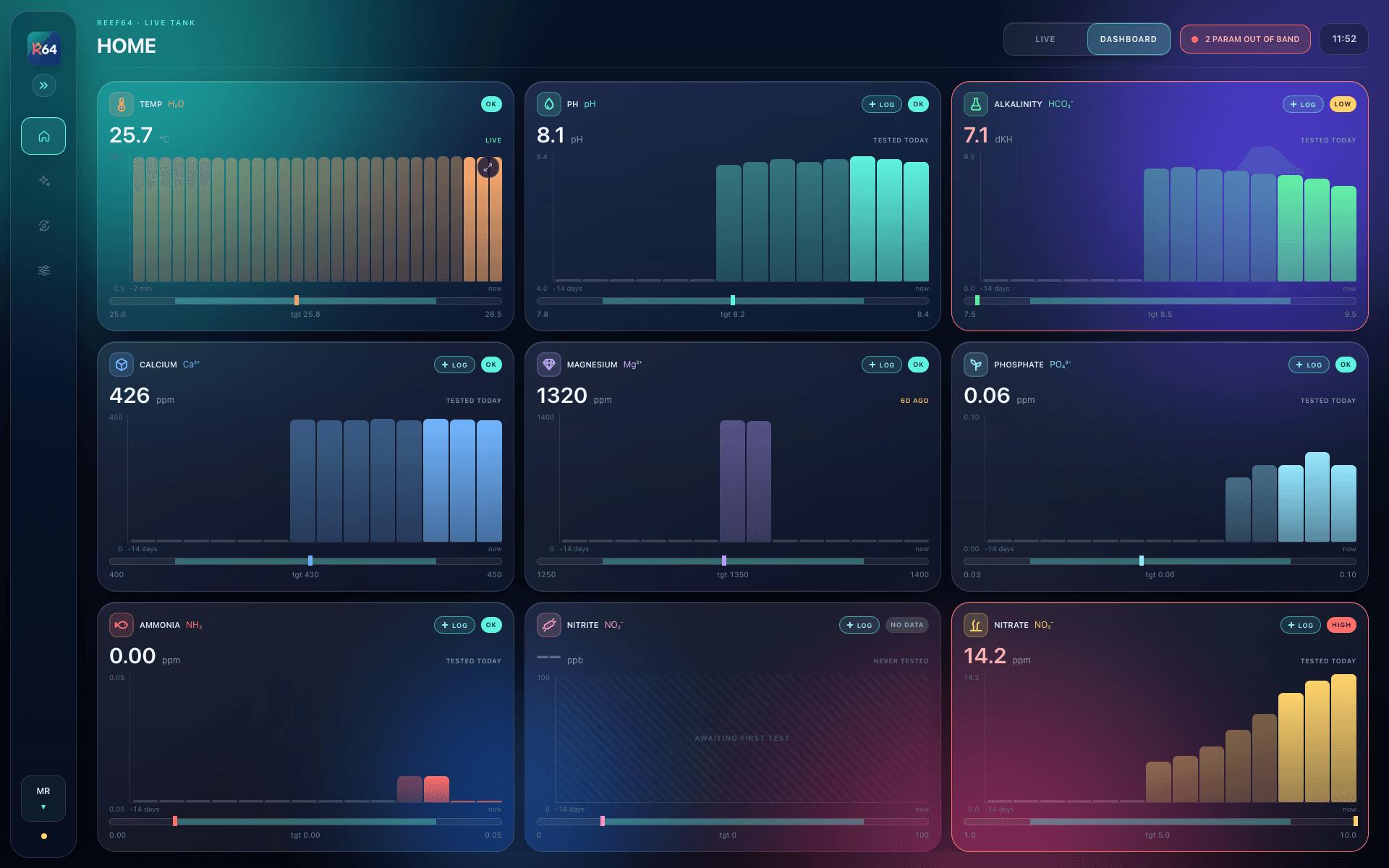The width and height of the screenshot is (1389, 868).
Task: Click the cube icon on the Calcium card
Action: point(122,365)
